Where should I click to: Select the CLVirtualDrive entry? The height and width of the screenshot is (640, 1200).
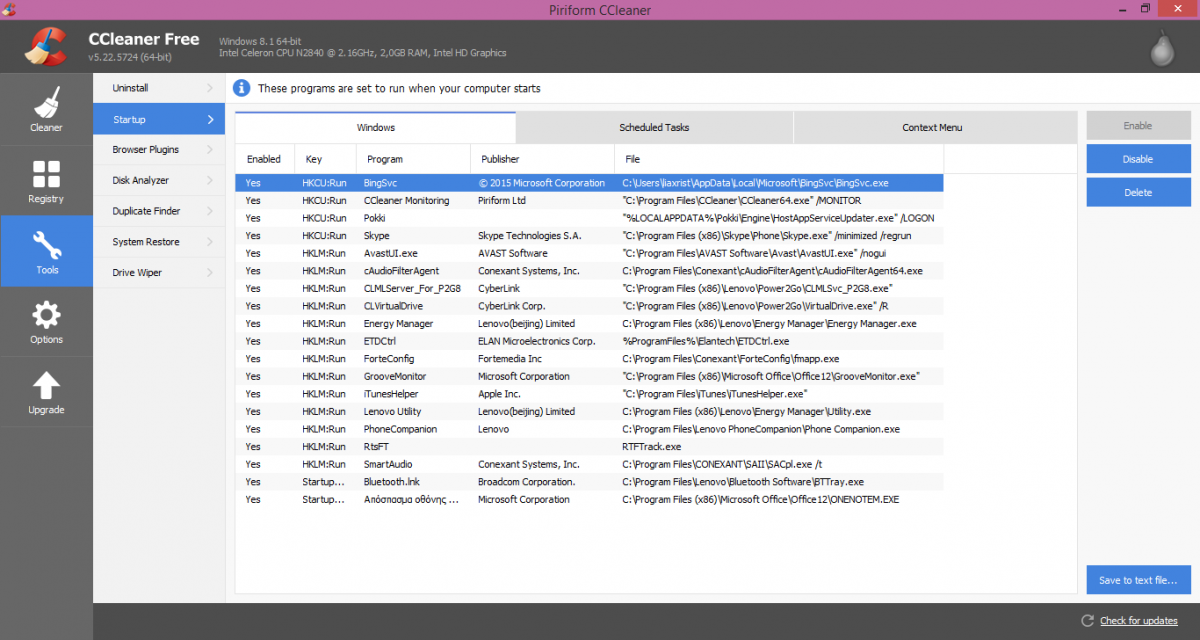pos(589,306)
